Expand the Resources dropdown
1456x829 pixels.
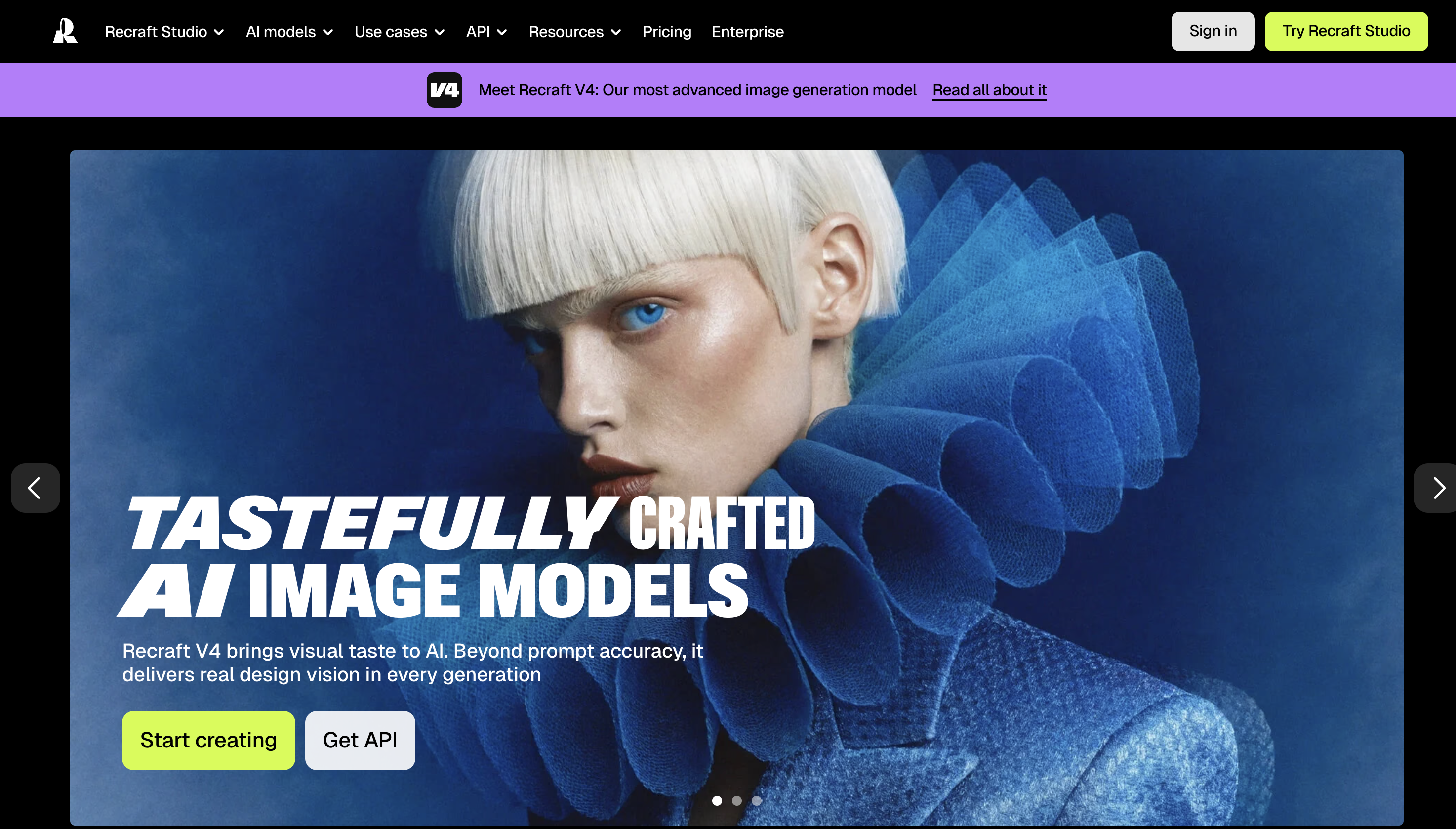click(x=575, y=32)
